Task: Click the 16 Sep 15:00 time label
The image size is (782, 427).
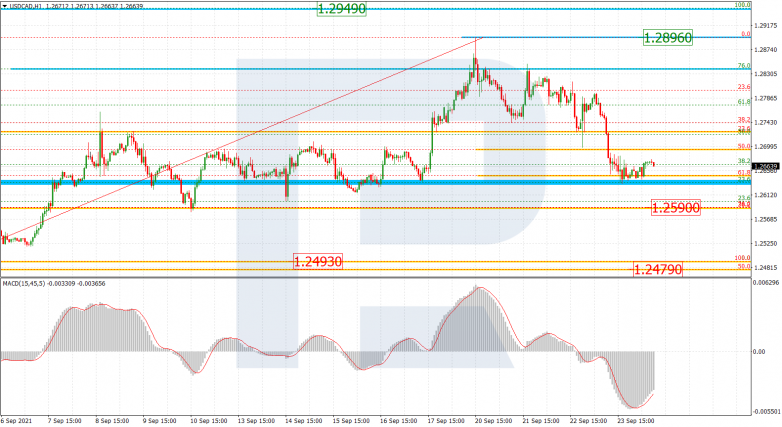Action: point(399,421)
